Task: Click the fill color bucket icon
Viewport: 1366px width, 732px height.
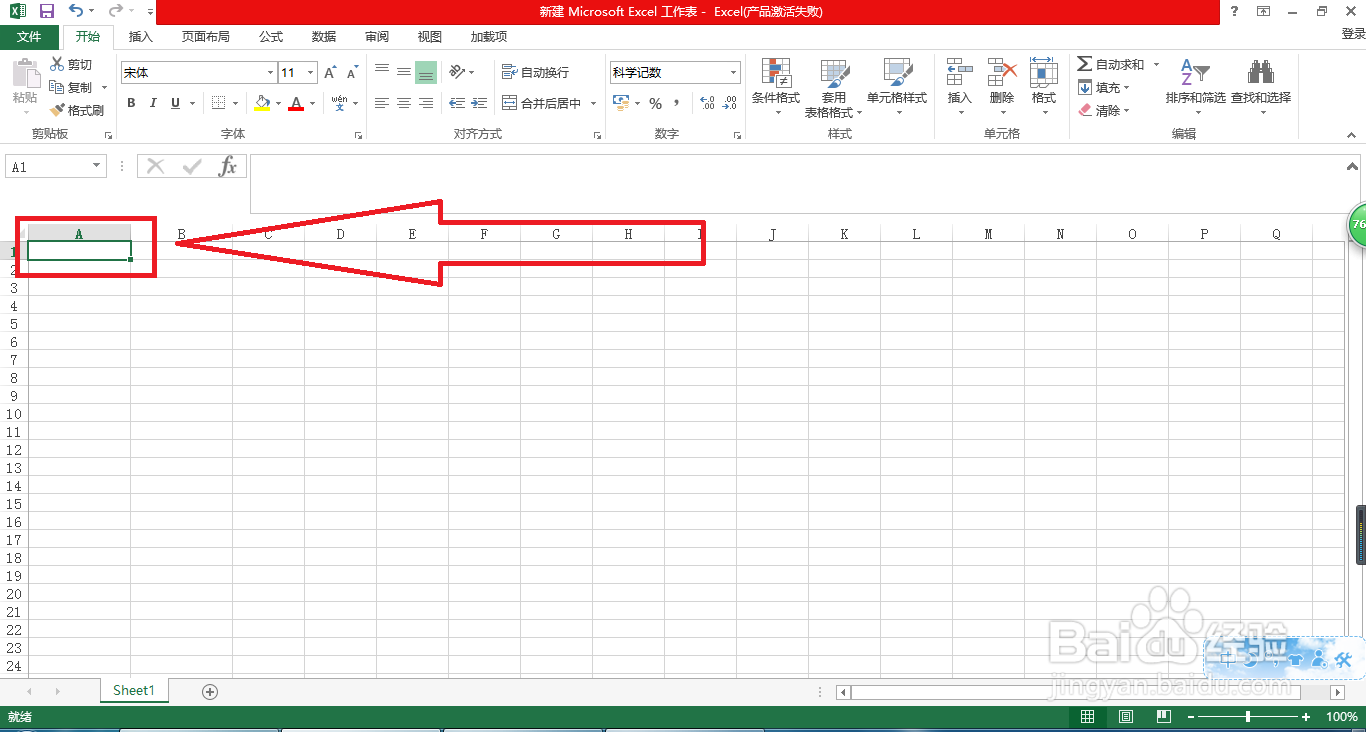Action: (262, 103)
